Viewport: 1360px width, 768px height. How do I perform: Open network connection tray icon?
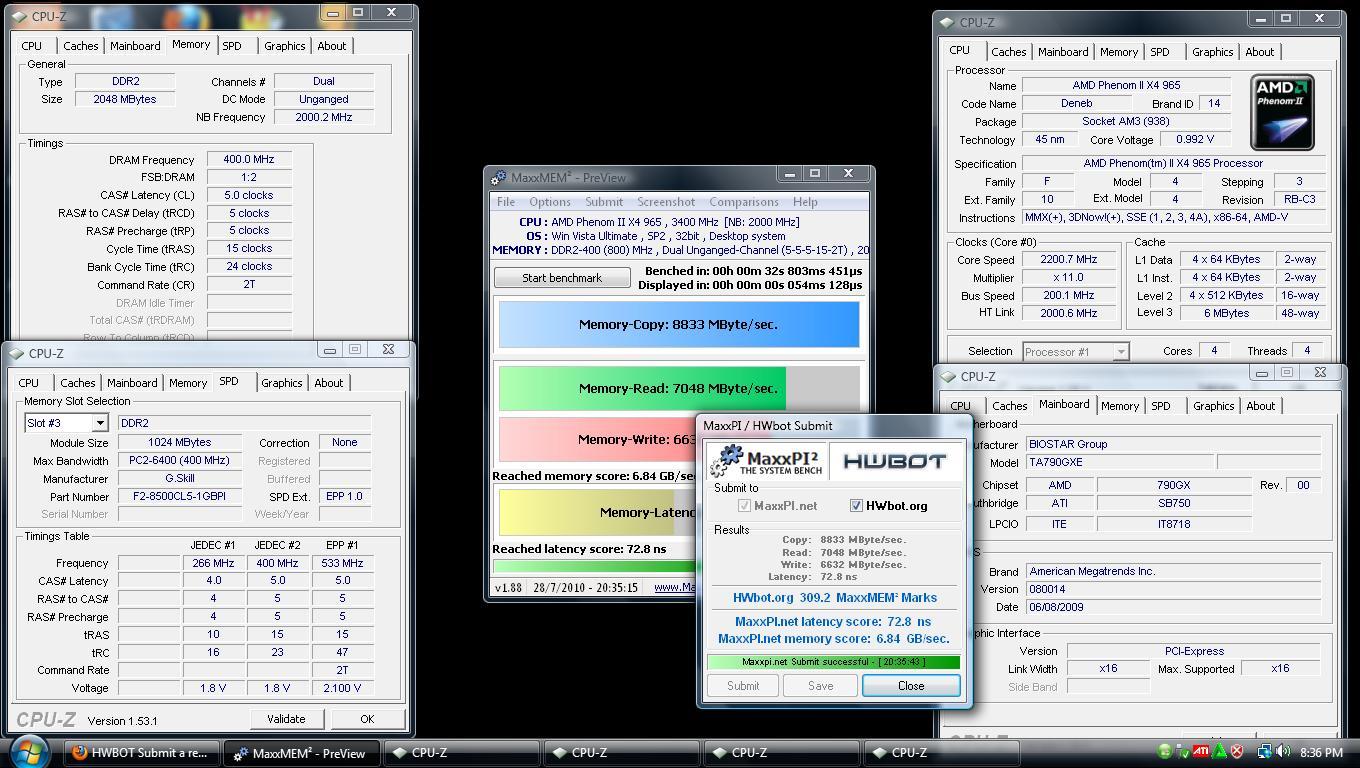[x=1265, y=751]
